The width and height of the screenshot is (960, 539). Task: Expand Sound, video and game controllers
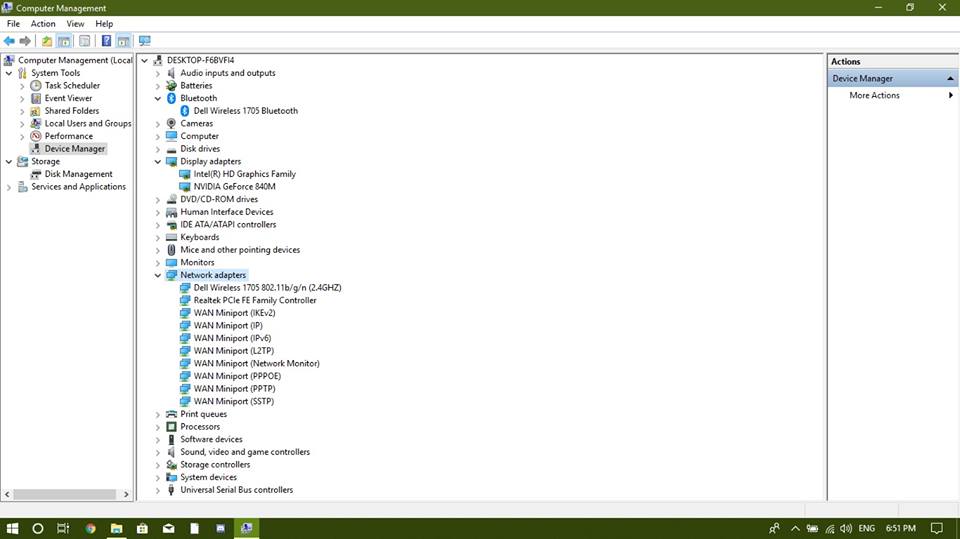click(x=158, y=452)
